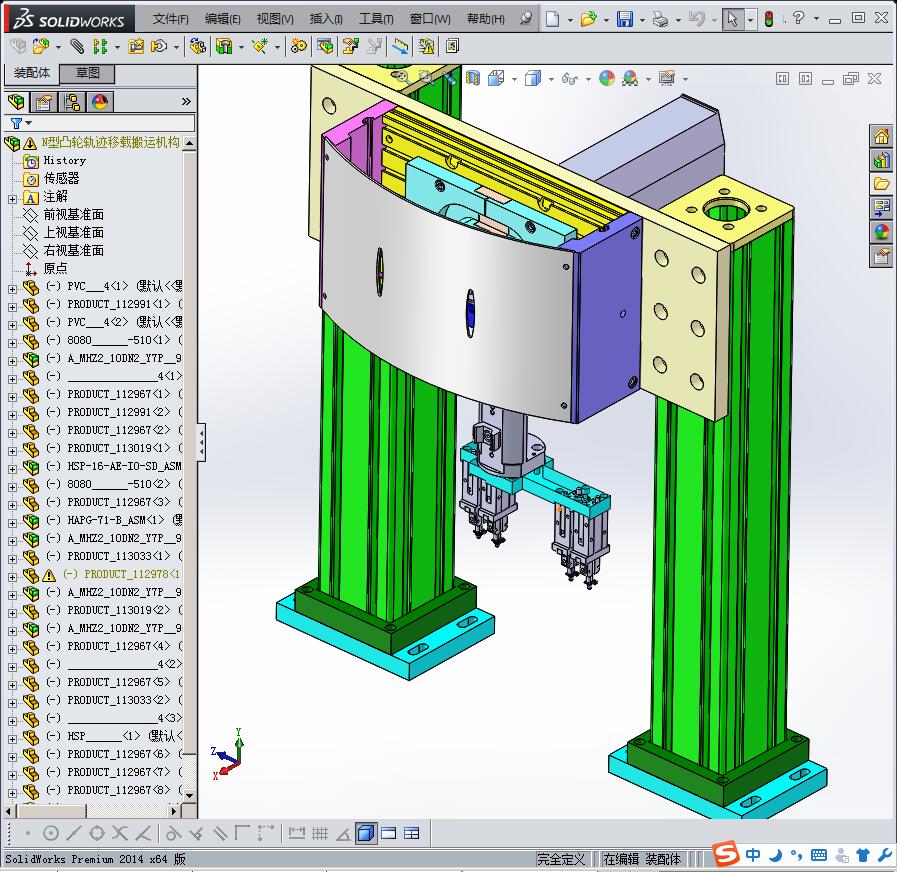This screenshot has width=897, height=872.
Task: Click the Apply Scene icon
Action: 630,78
